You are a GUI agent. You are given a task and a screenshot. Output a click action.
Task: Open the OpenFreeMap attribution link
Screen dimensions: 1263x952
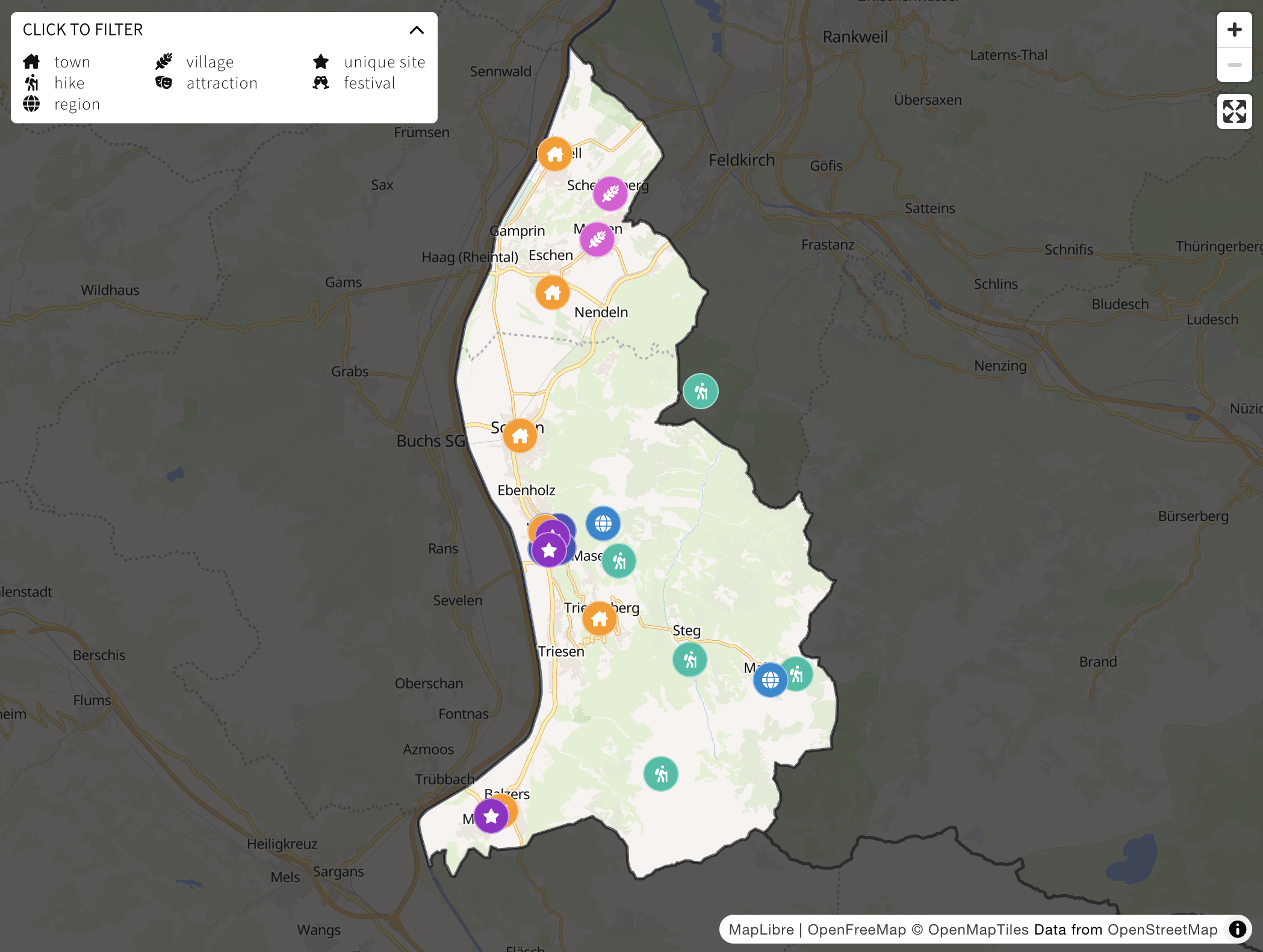(x=856, y=930)
